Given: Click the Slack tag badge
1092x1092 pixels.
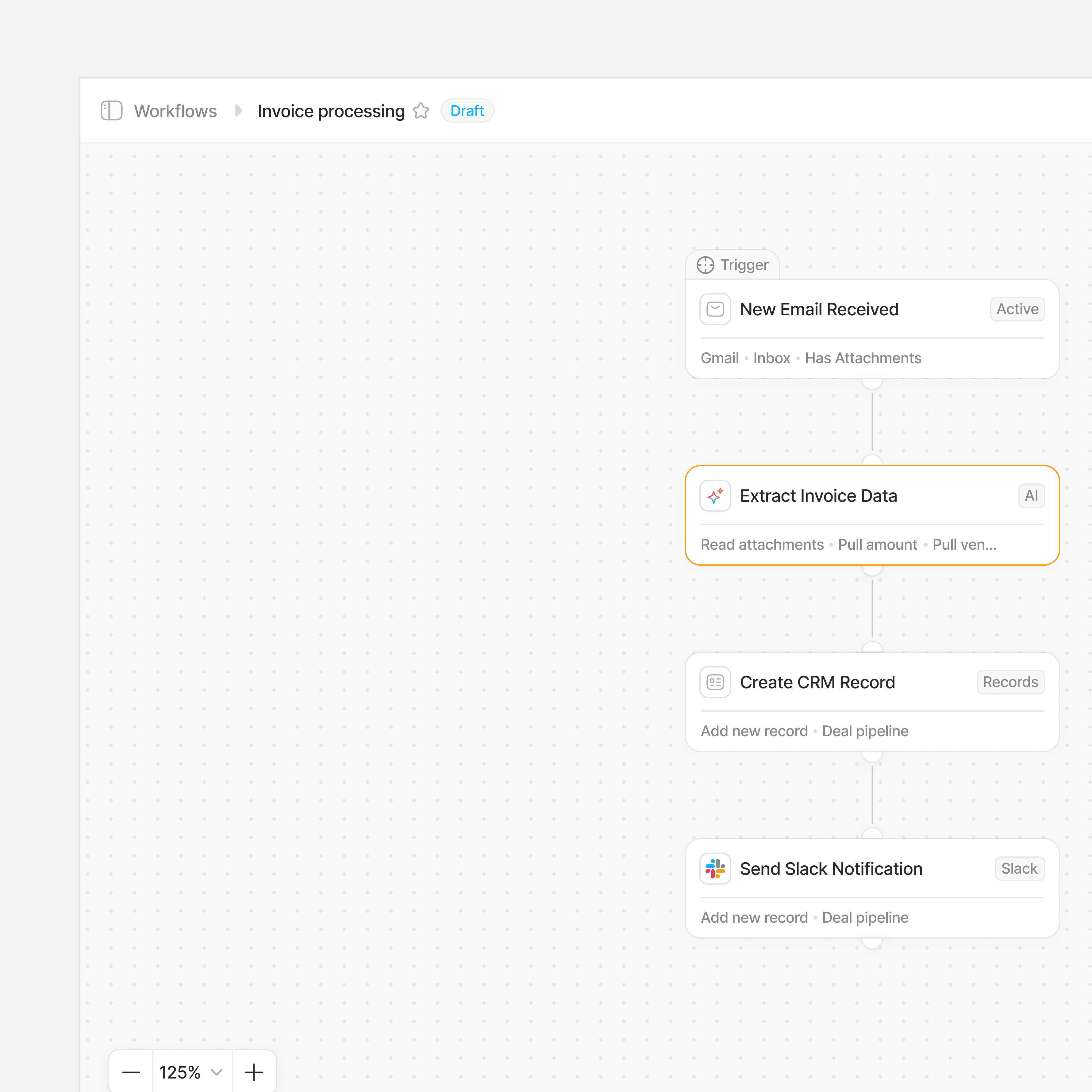Looking at the screenshot, I should 1019,869.
